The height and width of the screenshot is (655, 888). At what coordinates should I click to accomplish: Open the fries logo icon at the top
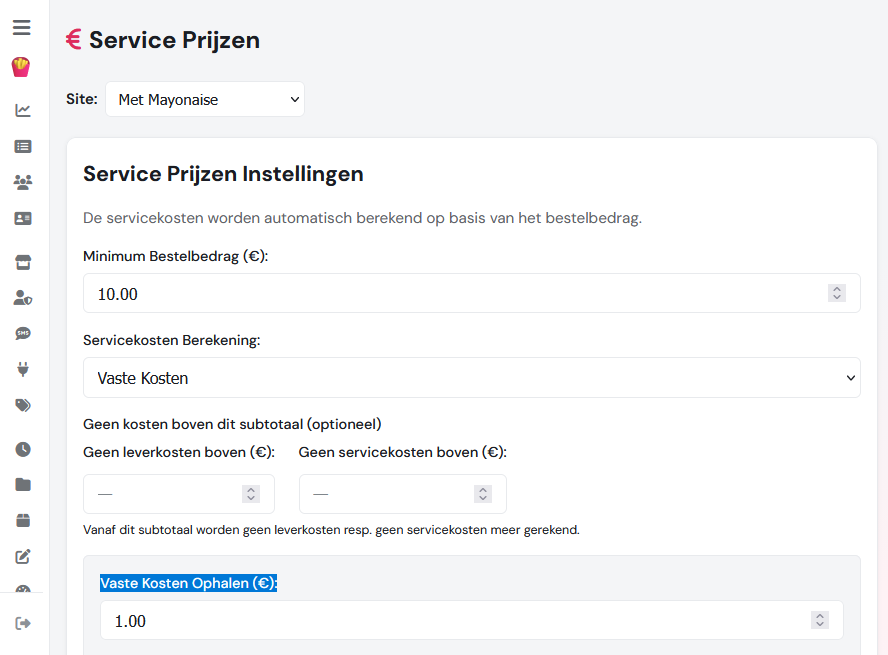click(x=22, y=67)
